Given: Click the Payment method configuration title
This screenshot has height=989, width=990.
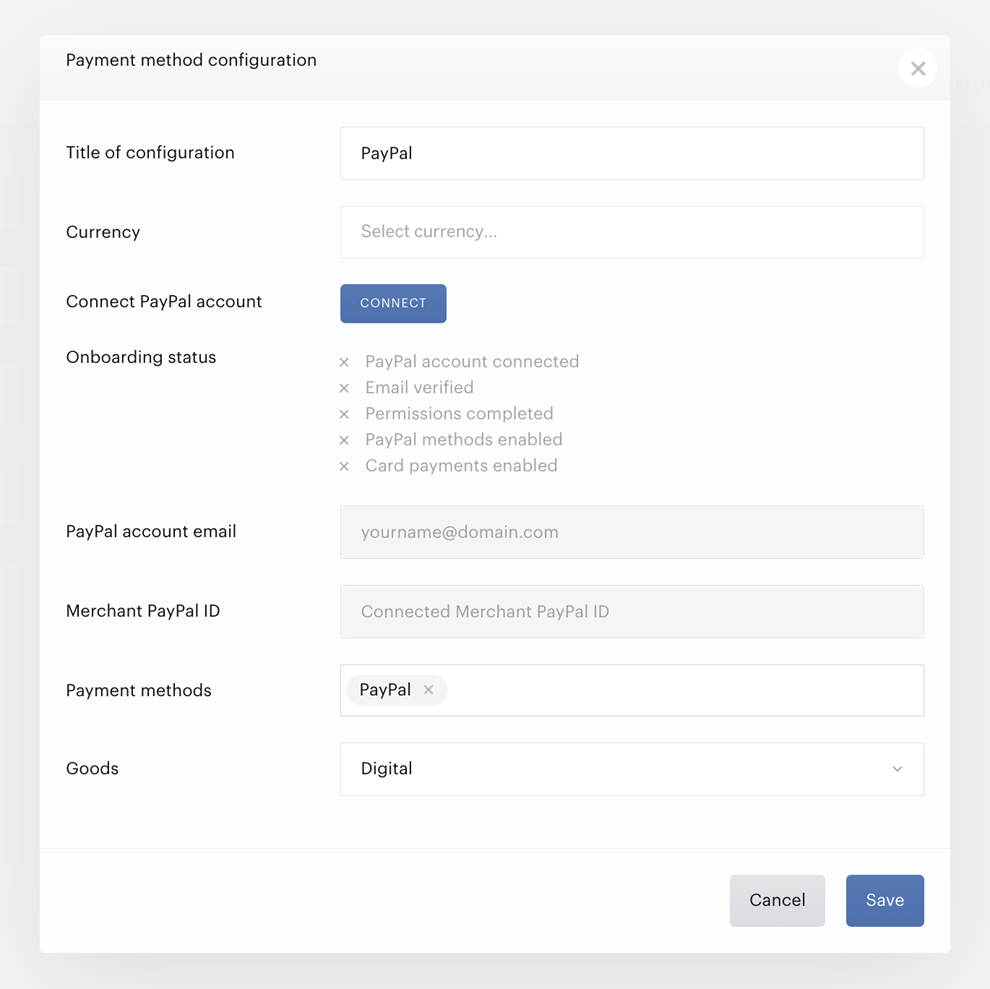Looking at the screenshot, I should pyautogui.click(x=191, y=60).
